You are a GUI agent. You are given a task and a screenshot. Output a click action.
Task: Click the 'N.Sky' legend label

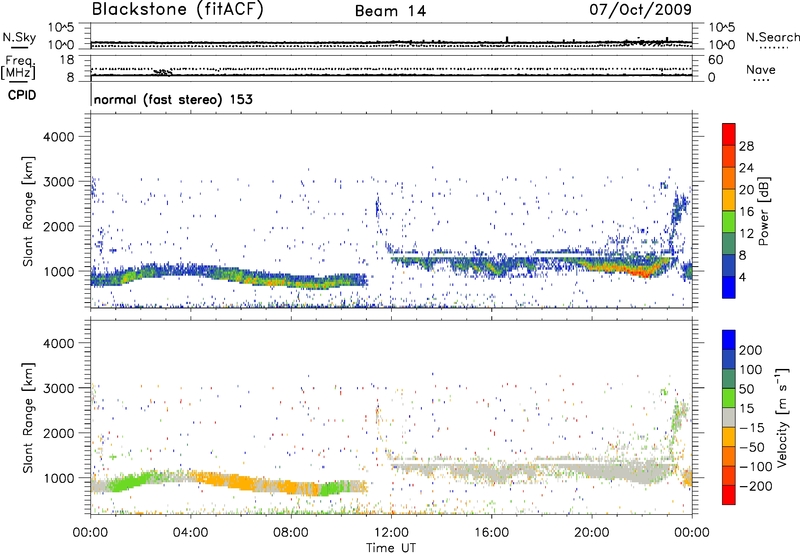point(19,37)
